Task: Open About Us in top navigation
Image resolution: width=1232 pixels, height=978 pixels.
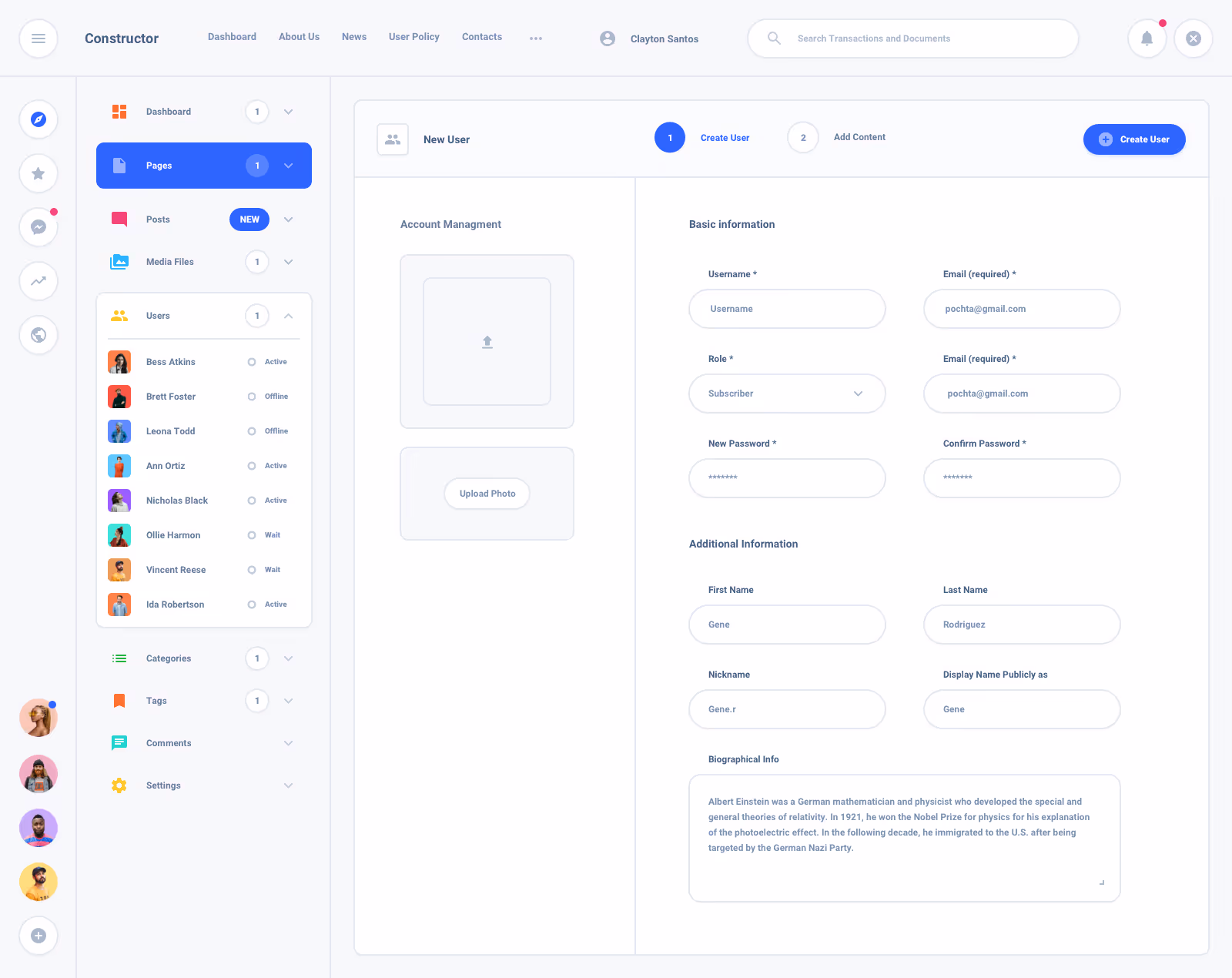Action: [299, 37]
